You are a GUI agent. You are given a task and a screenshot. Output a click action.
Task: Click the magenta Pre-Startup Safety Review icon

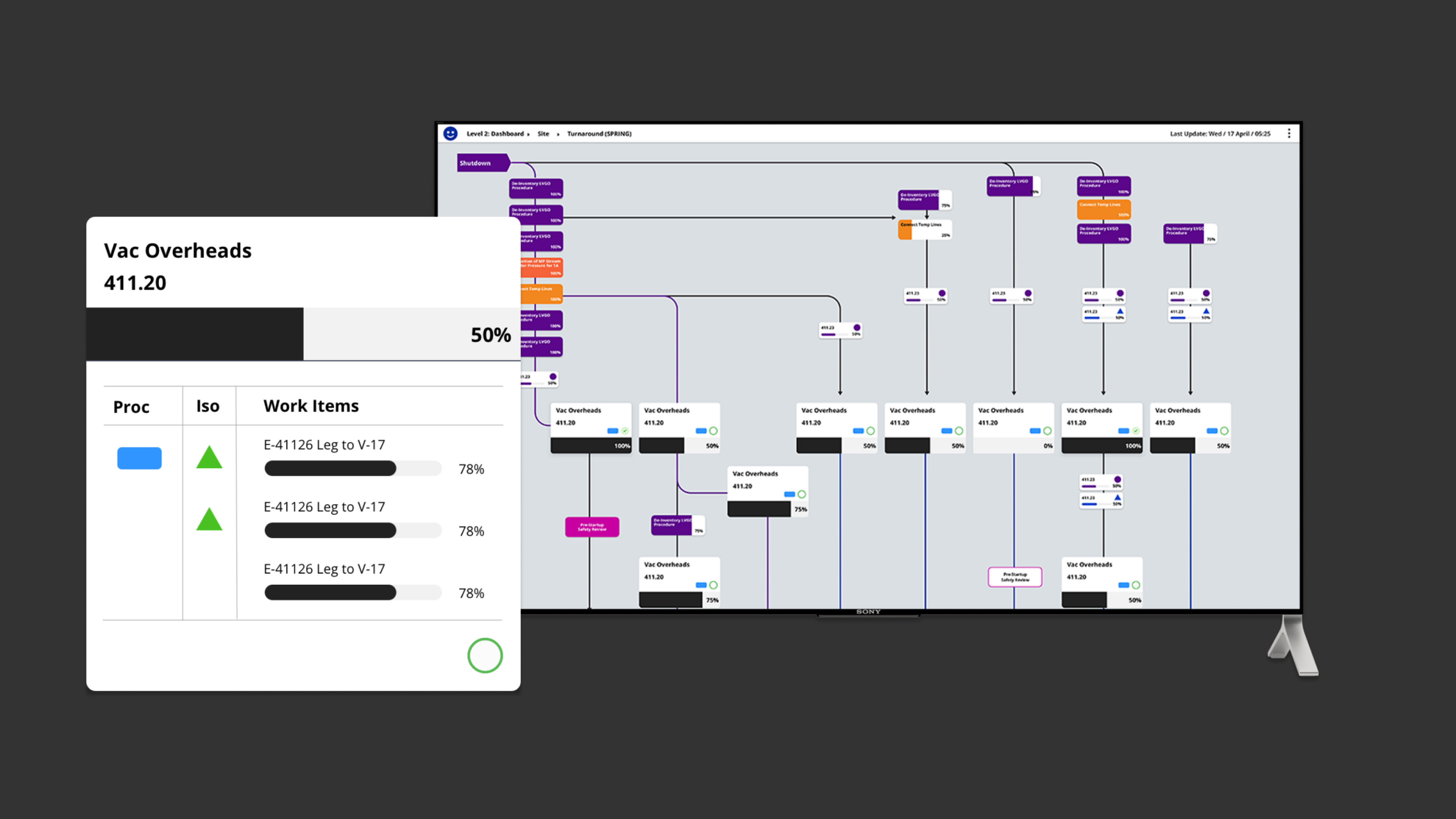click(x=590, y=527)
